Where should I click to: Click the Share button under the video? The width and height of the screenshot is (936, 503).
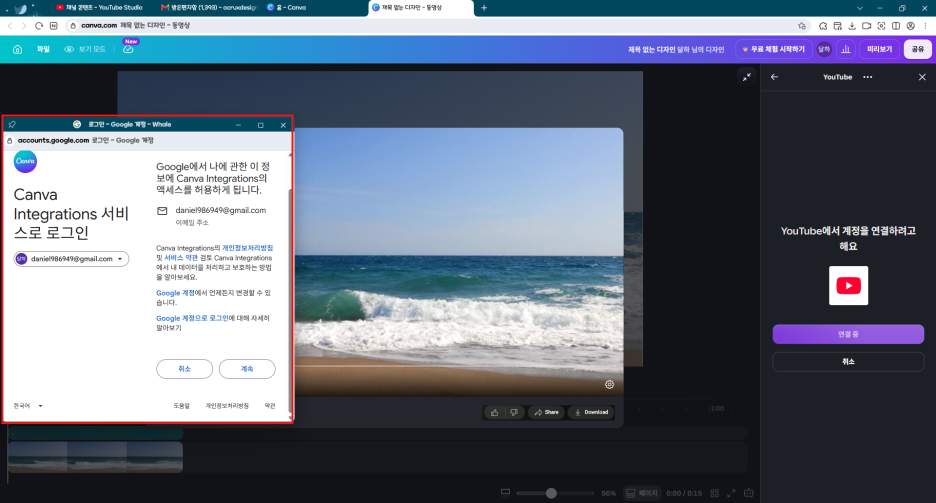tap(546, 412)
